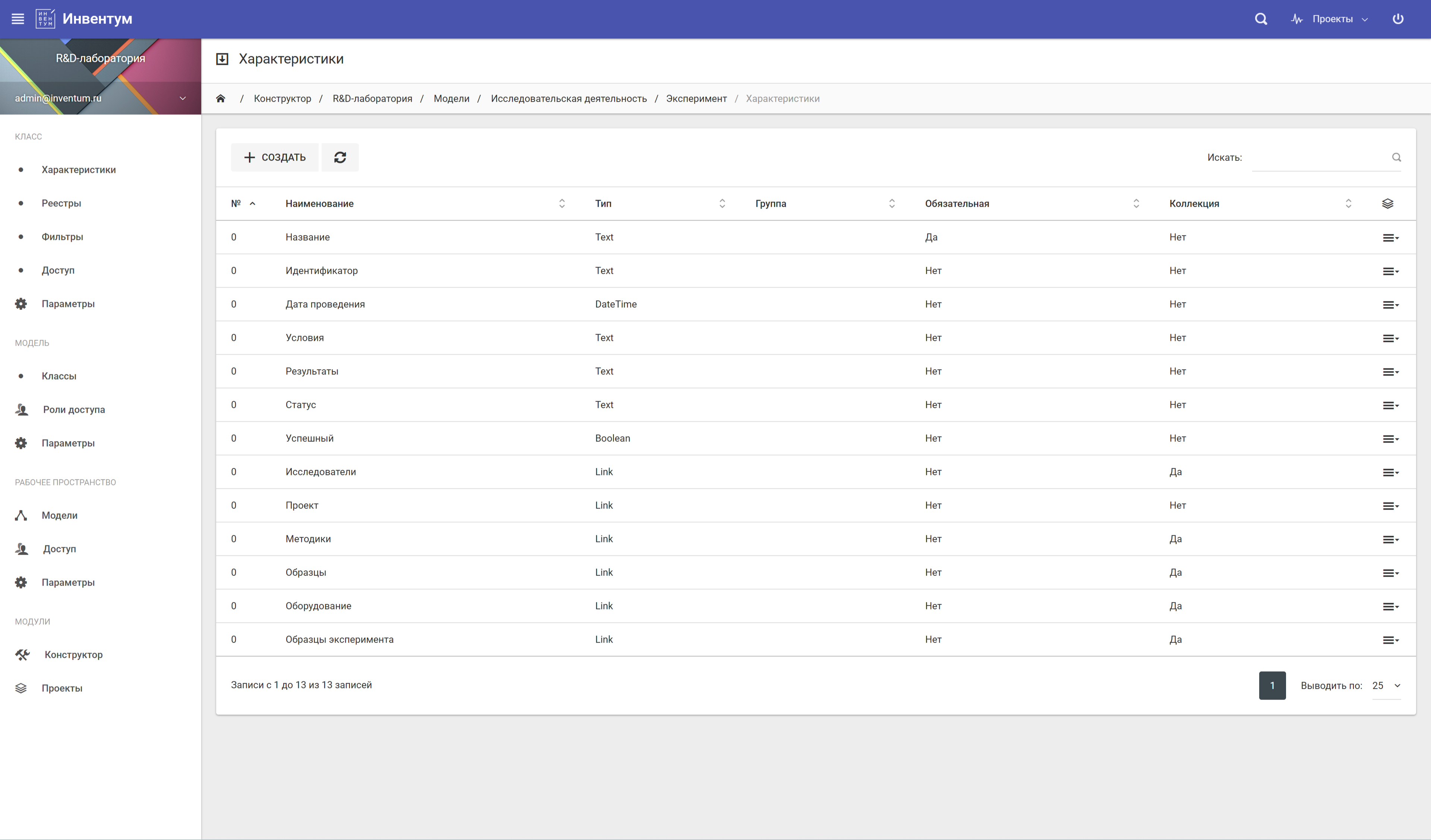The width and height of the screenshot is (1431, 840).
Task: Open Доступ in the Класс section
Action: click(x=57, y=270)
